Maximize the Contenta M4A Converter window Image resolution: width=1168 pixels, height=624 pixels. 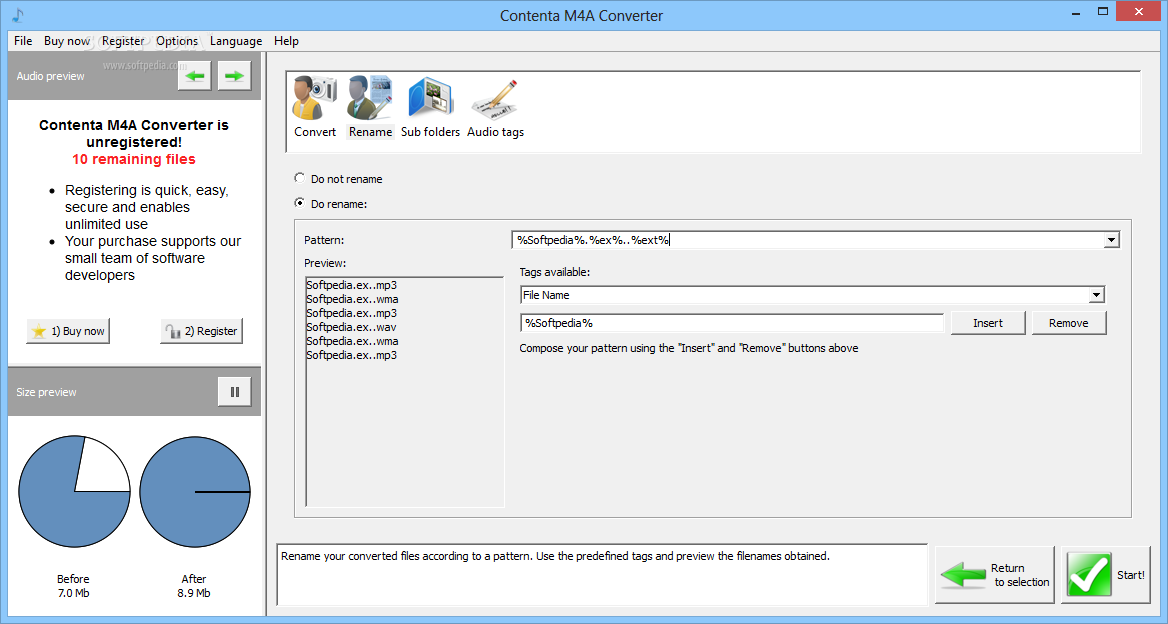click(1103, 11)
